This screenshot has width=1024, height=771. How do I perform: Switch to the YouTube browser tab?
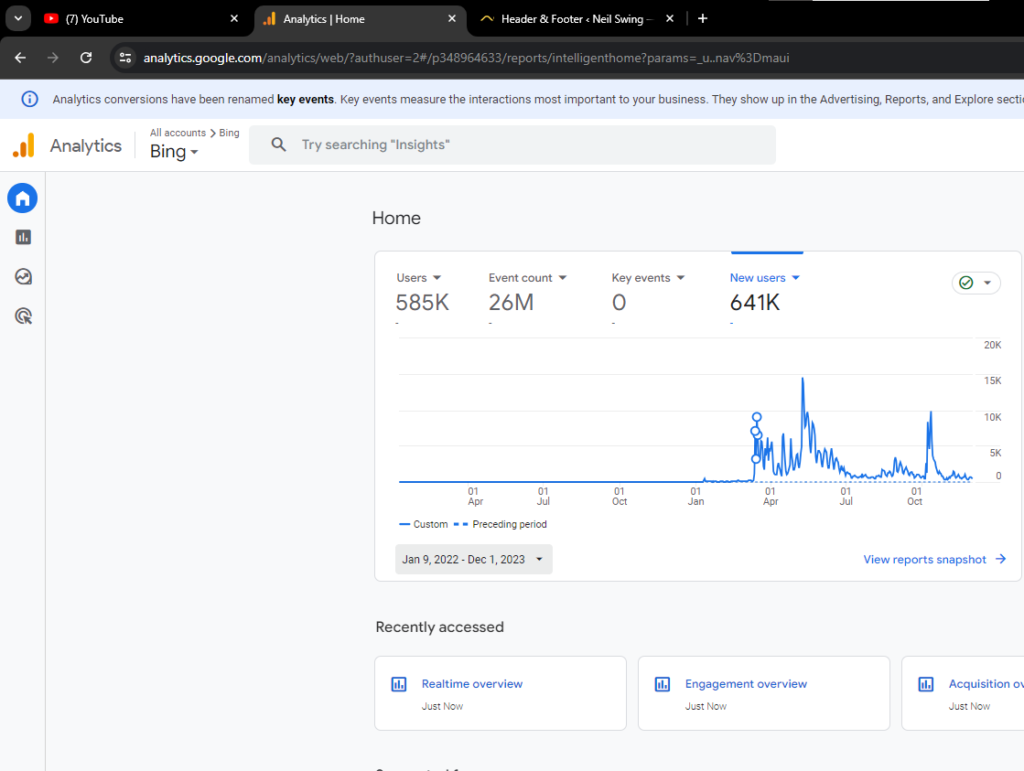click(135, 19)
